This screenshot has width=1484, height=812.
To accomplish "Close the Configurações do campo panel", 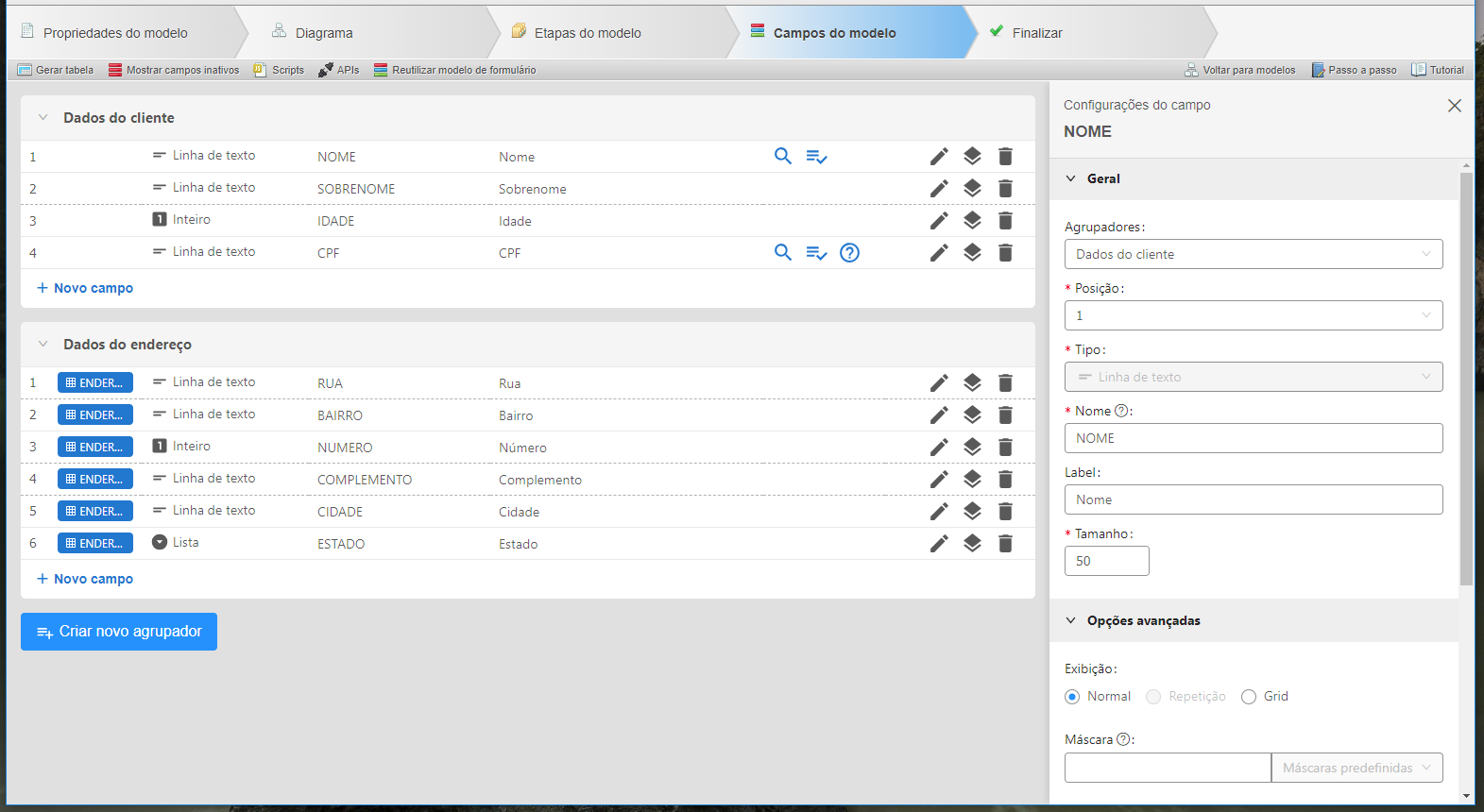I will tap(1455, 106).
